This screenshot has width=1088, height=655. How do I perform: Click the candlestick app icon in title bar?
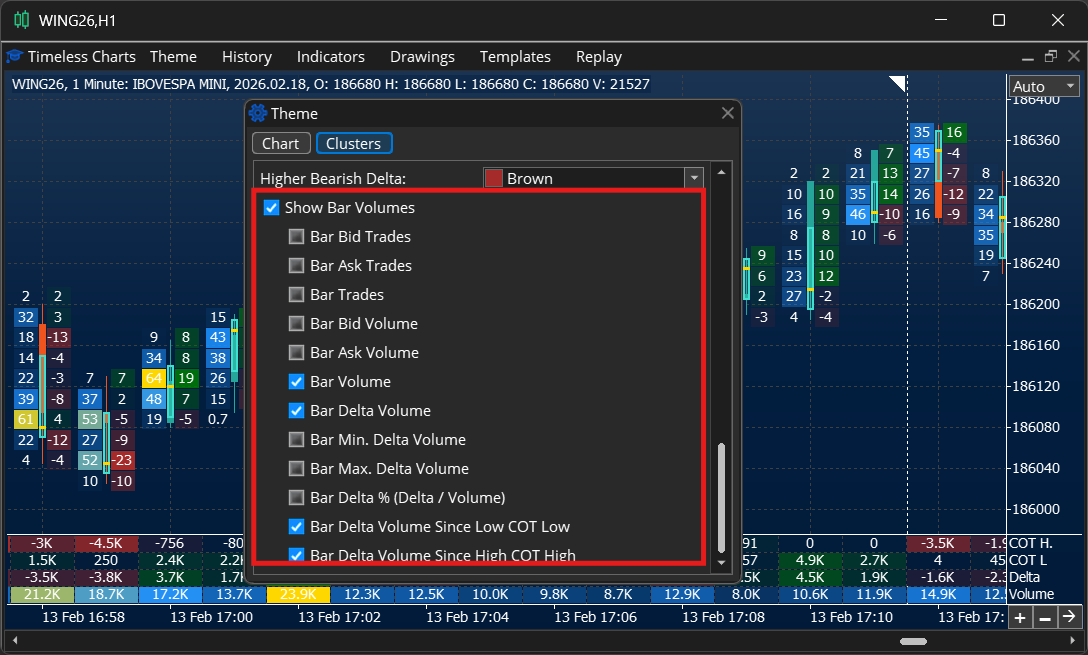(x=22, y=20)
